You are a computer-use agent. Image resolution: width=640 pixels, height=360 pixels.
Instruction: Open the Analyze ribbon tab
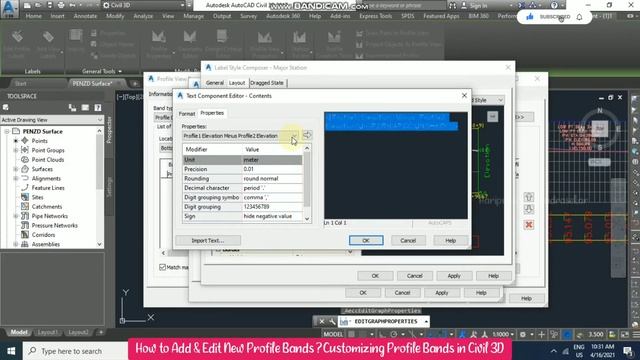(x=143, y=16)
